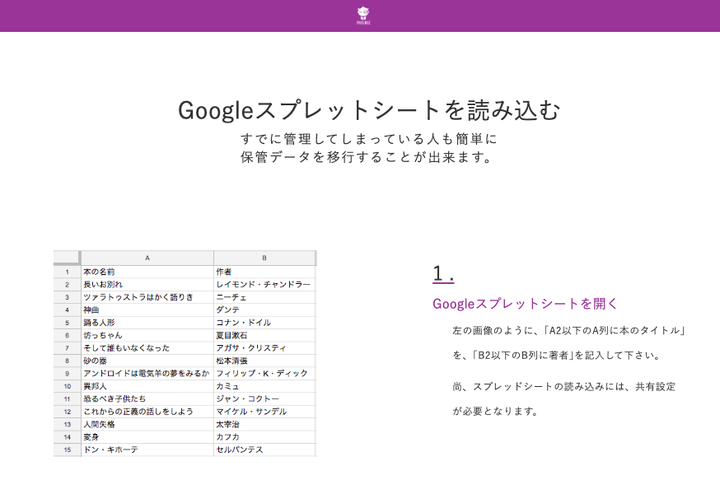Screen dimensions: 720x479
Task: Click the sentence mentioning 'A2以下のA列に本のタイトル'
Action: coord(569,331)
